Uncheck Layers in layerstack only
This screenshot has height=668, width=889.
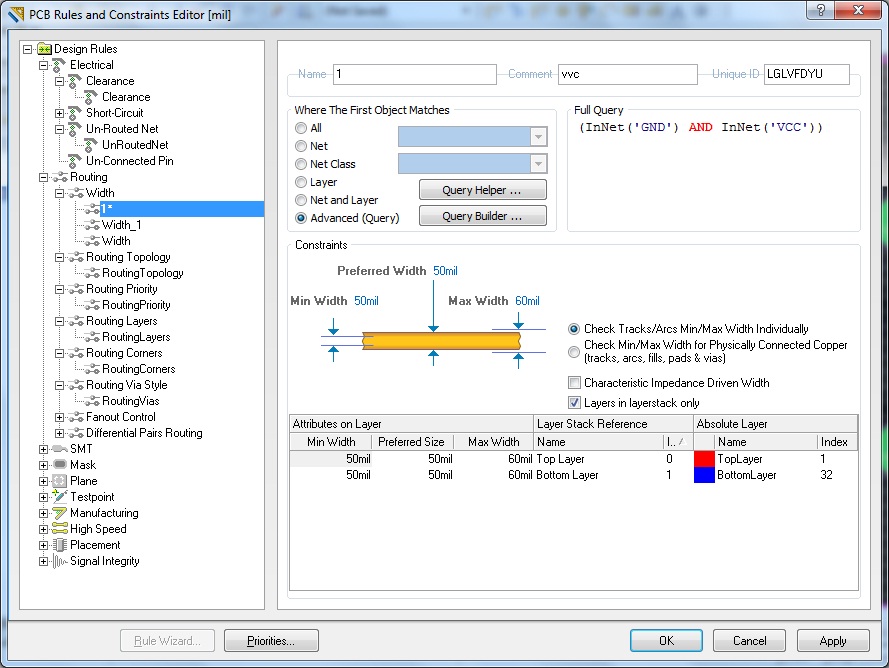574,403
